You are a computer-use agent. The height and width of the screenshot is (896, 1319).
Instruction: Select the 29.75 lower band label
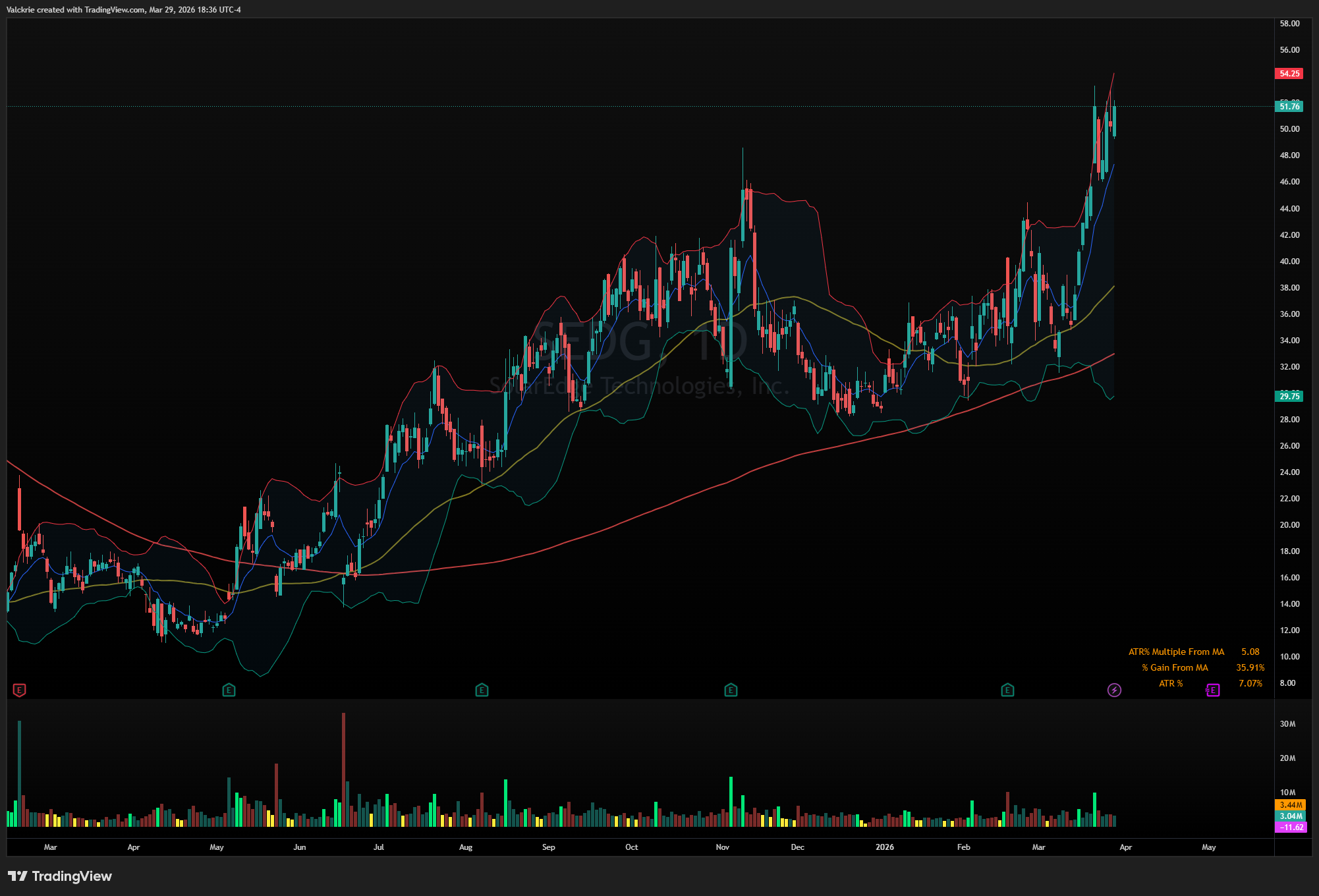coord(1289,396)
